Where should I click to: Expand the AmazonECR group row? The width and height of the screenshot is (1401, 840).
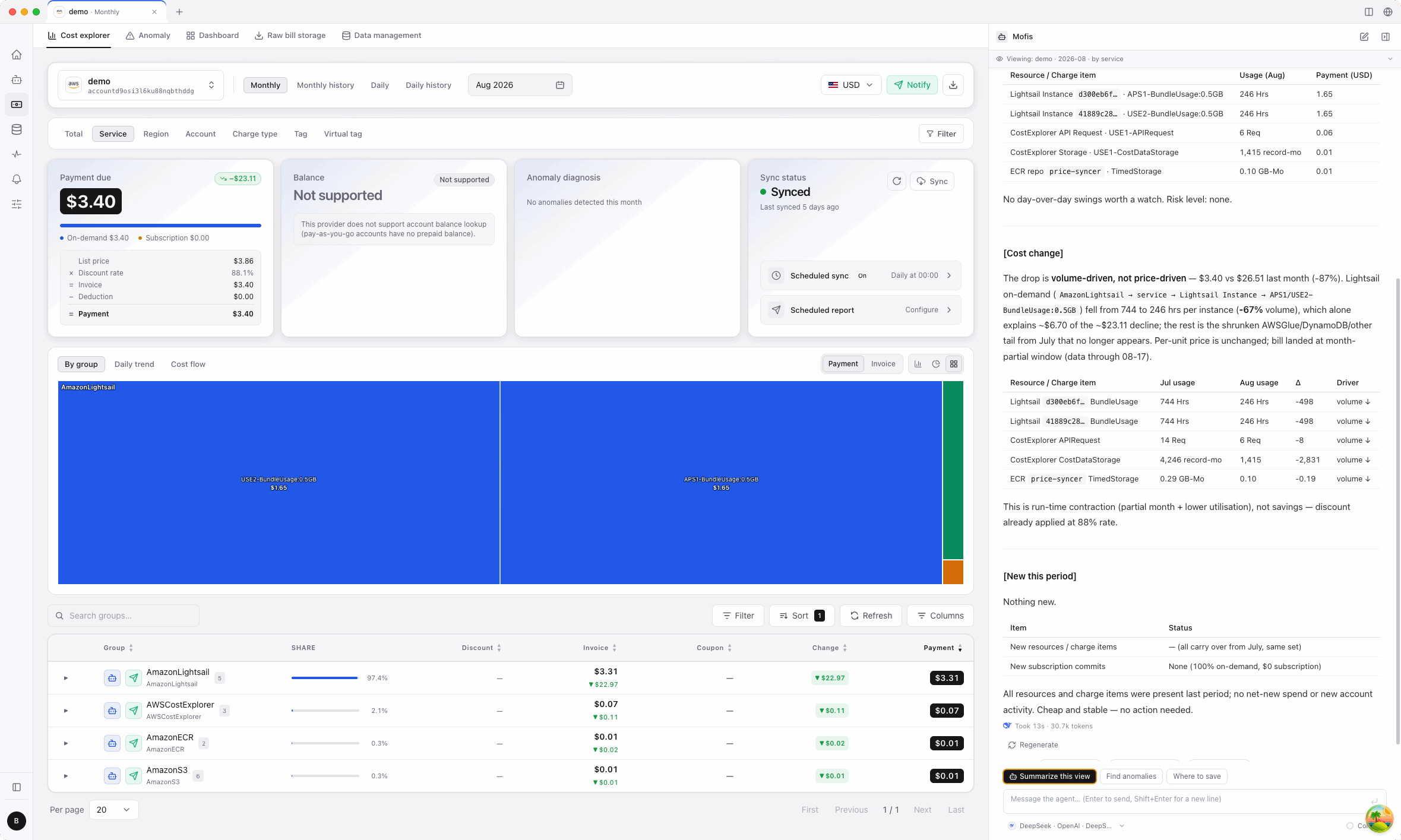[66, 743]
